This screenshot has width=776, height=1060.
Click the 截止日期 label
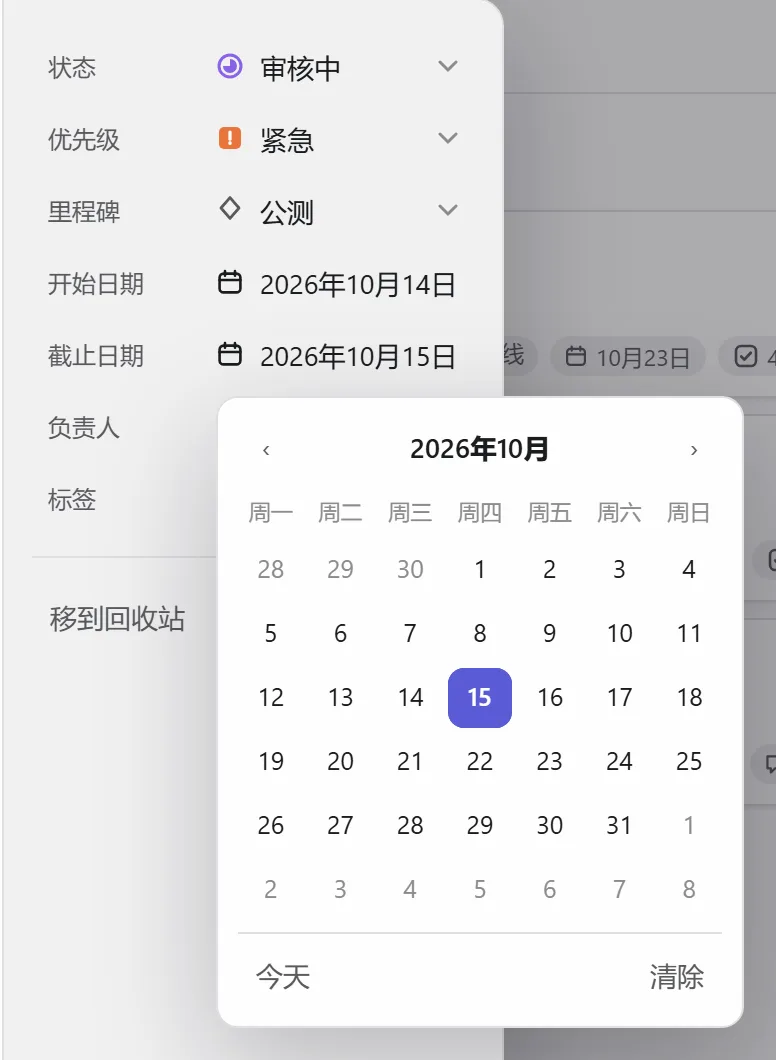96,356
